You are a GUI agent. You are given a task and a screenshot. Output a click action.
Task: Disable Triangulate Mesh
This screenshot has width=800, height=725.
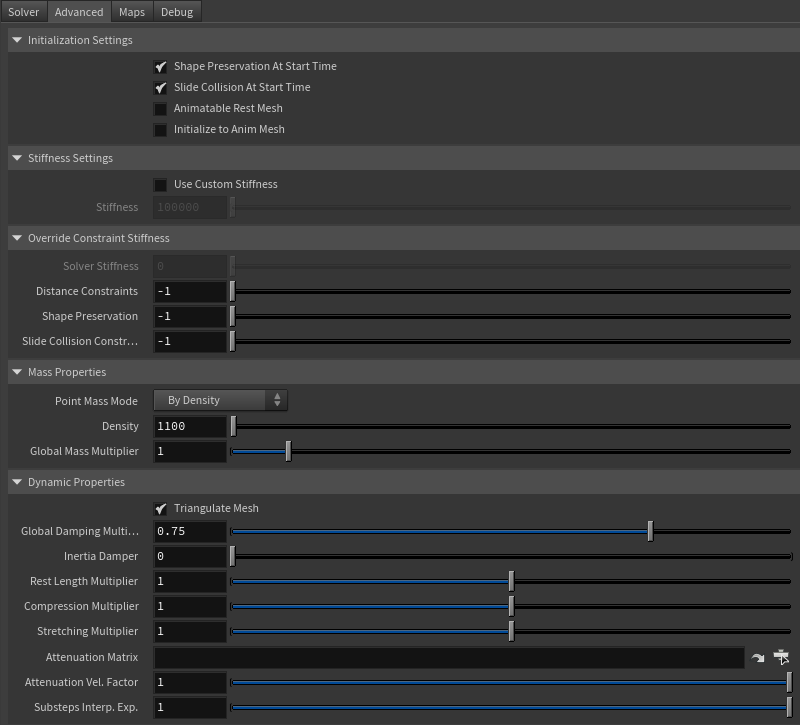[161, 508]
